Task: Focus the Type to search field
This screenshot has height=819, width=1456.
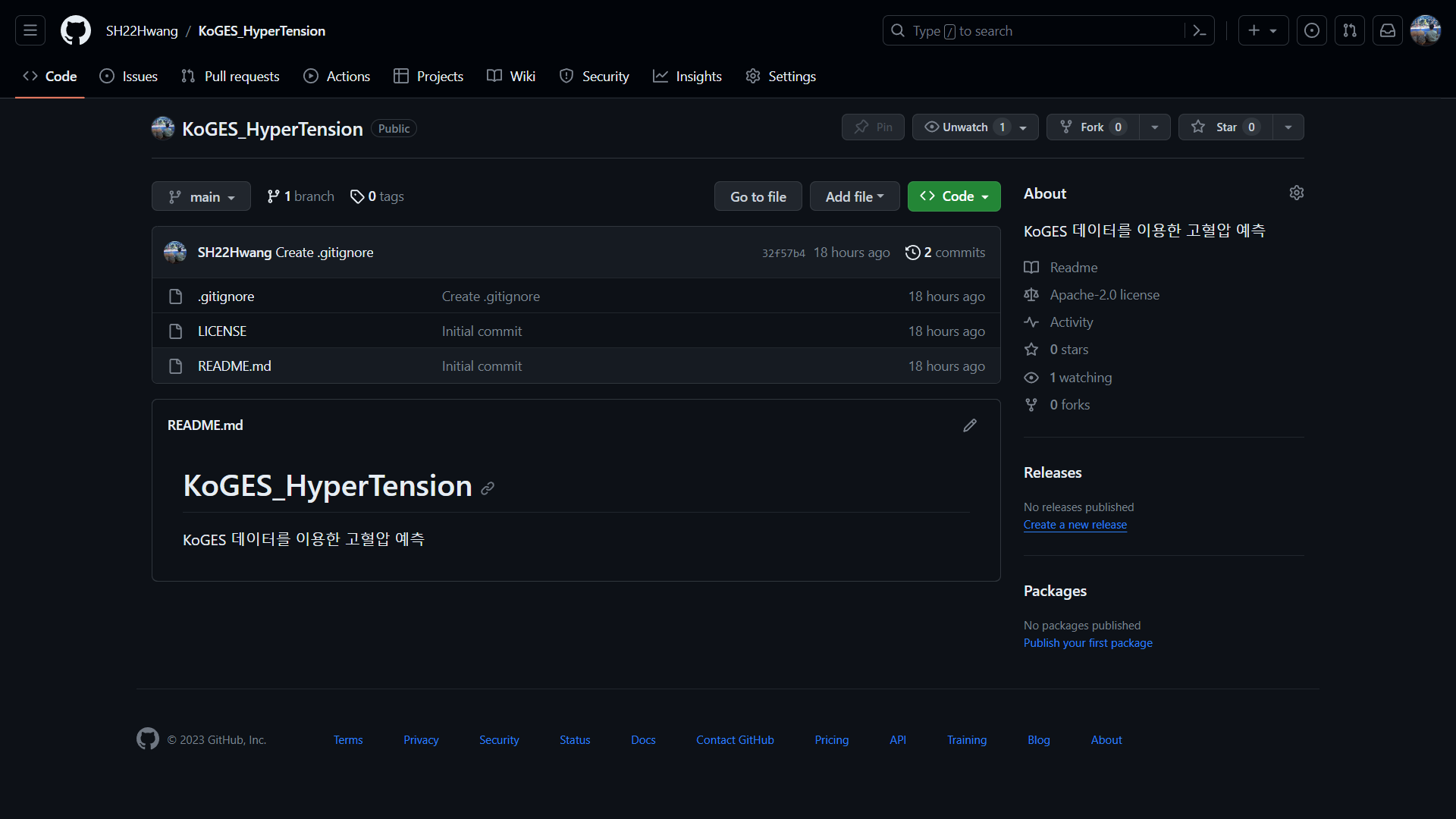Action: (1031, 30)
